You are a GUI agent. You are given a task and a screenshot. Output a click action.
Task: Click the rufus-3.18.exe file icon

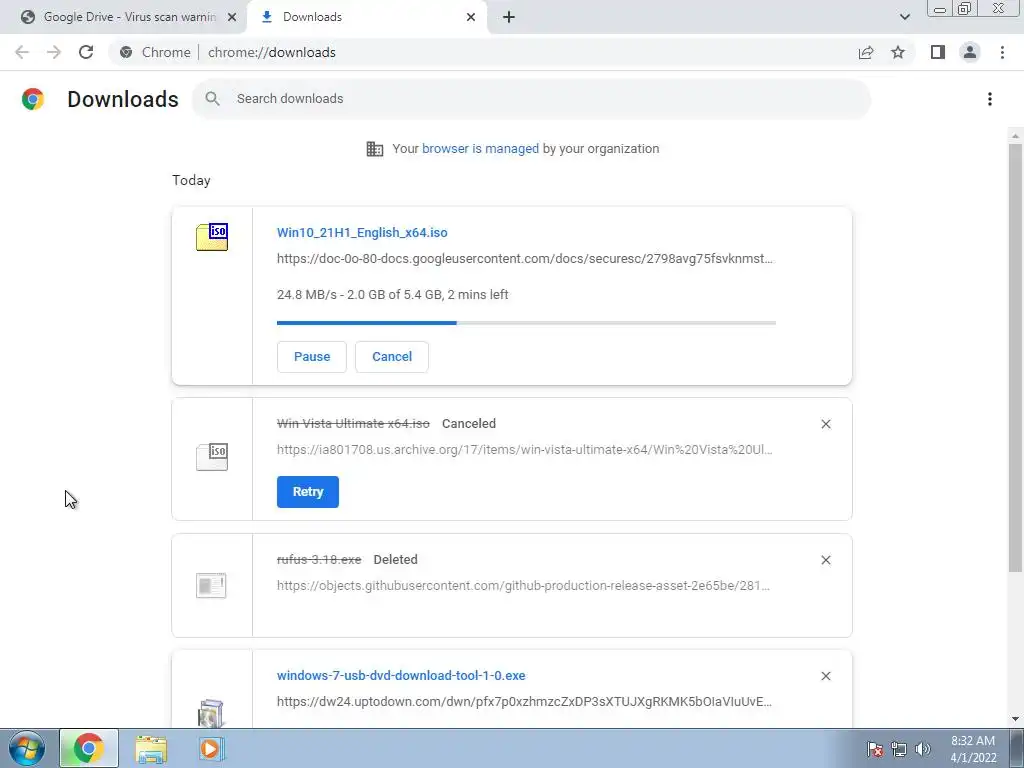(x=212, y=585)
